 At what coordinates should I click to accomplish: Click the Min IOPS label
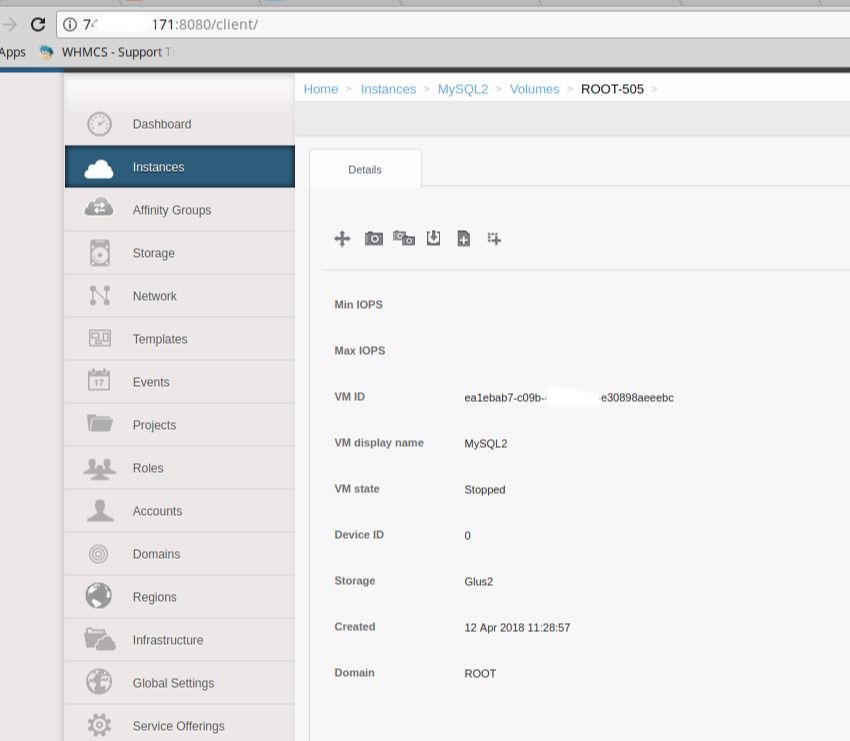click(x=358, y=305)
